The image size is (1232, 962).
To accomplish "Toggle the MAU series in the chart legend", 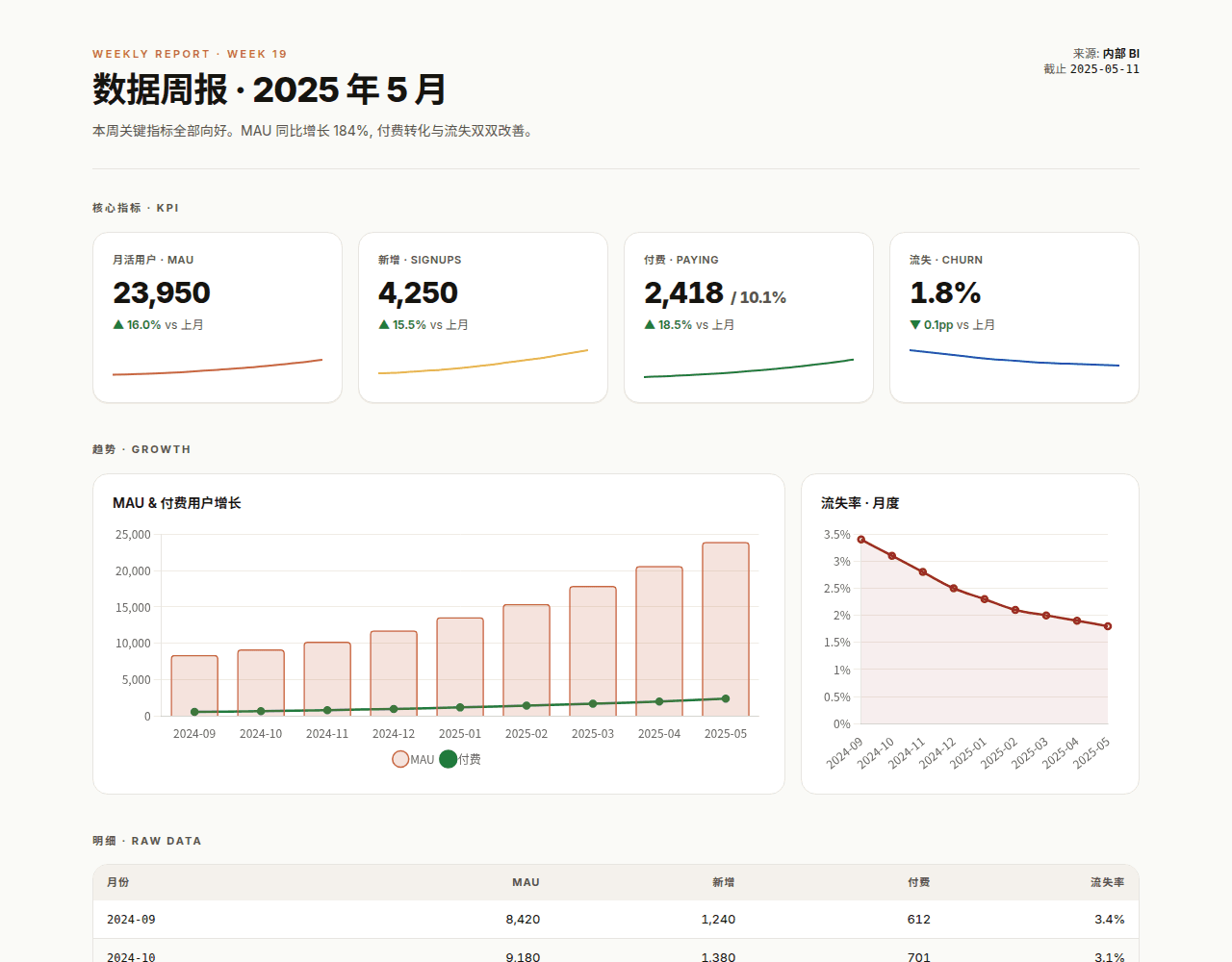I will click(413, 759).
